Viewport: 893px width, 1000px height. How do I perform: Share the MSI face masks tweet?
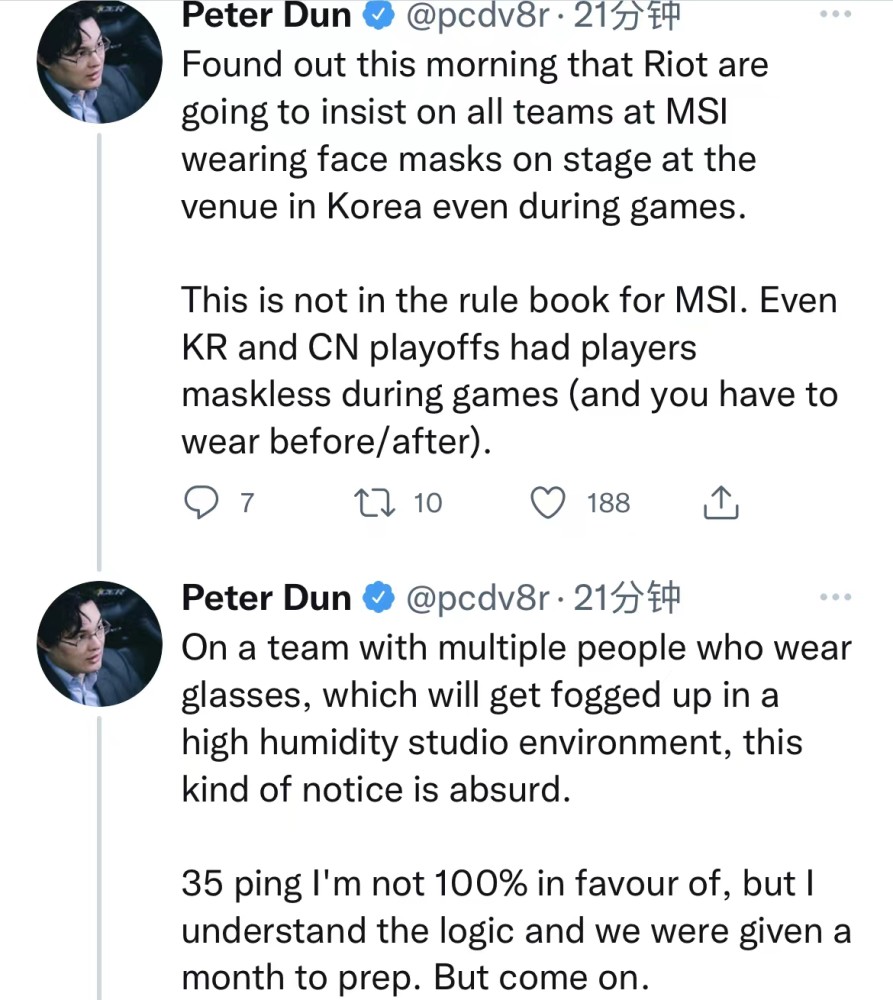pos(720,503)
